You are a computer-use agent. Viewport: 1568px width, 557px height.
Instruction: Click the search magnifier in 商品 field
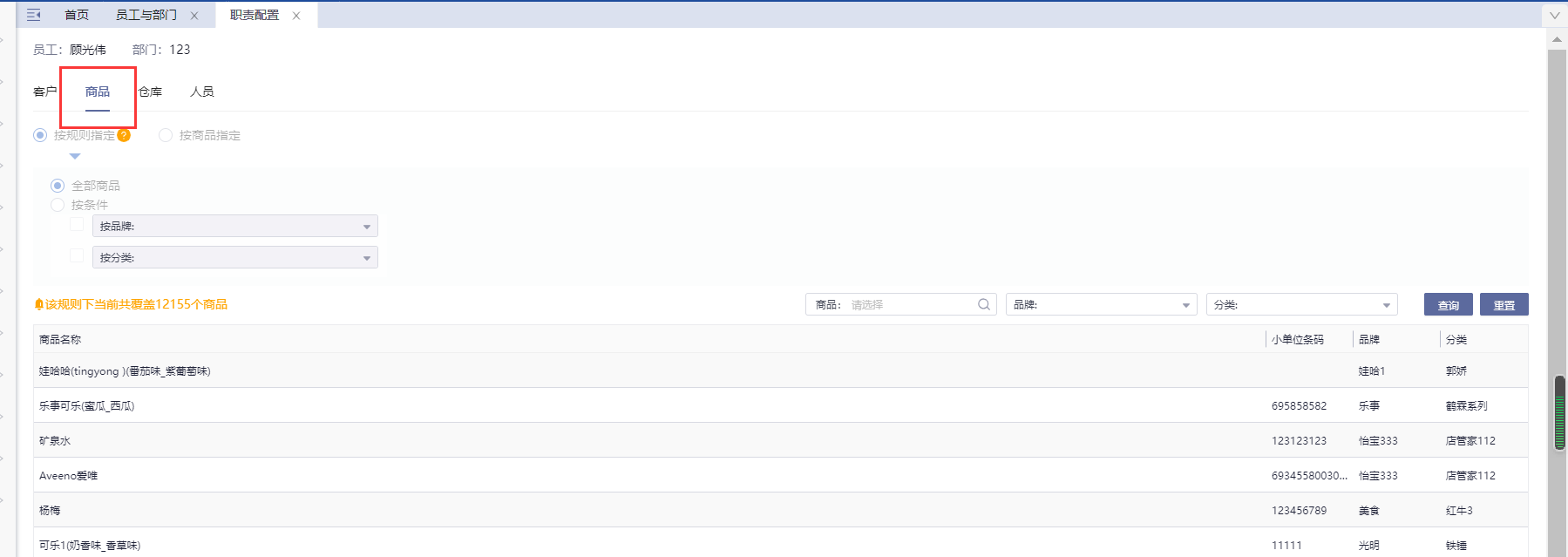click(x=983, y=304)
